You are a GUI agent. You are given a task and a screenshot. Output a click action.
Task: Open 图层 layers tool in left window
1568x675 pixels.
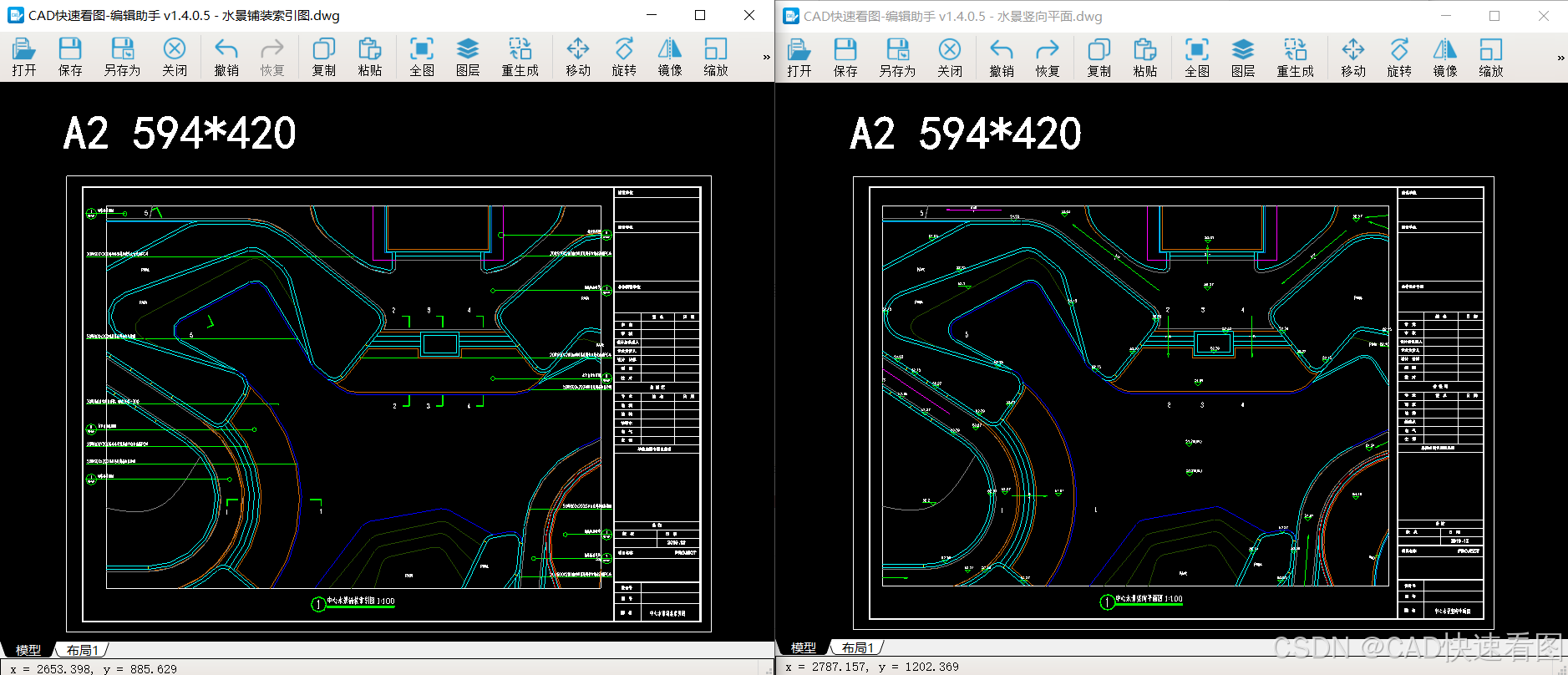[468, 57]
